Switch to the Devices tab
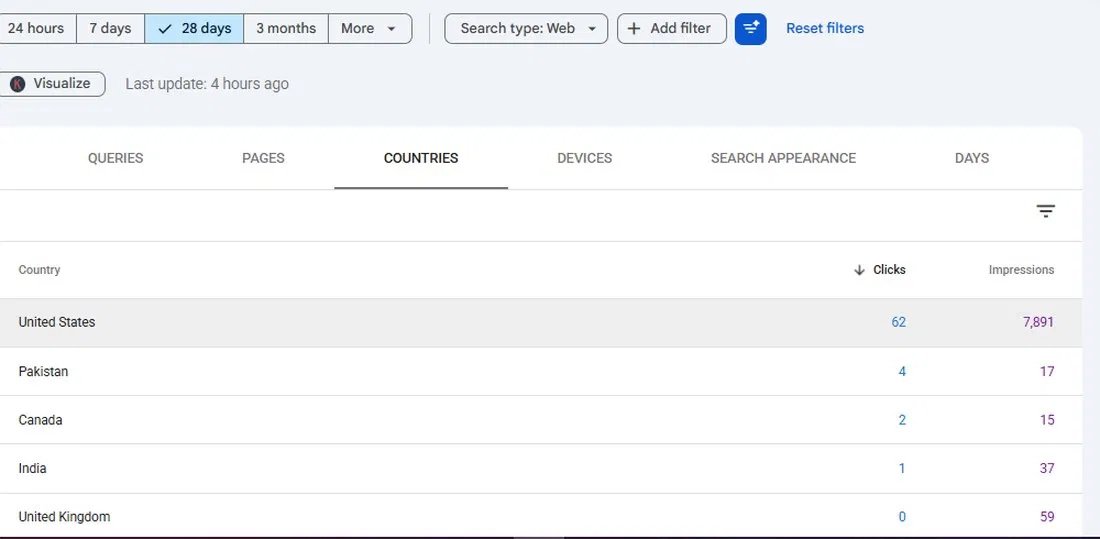The width and height of the screenshot is (1100, 539). (x=584, y=158)
